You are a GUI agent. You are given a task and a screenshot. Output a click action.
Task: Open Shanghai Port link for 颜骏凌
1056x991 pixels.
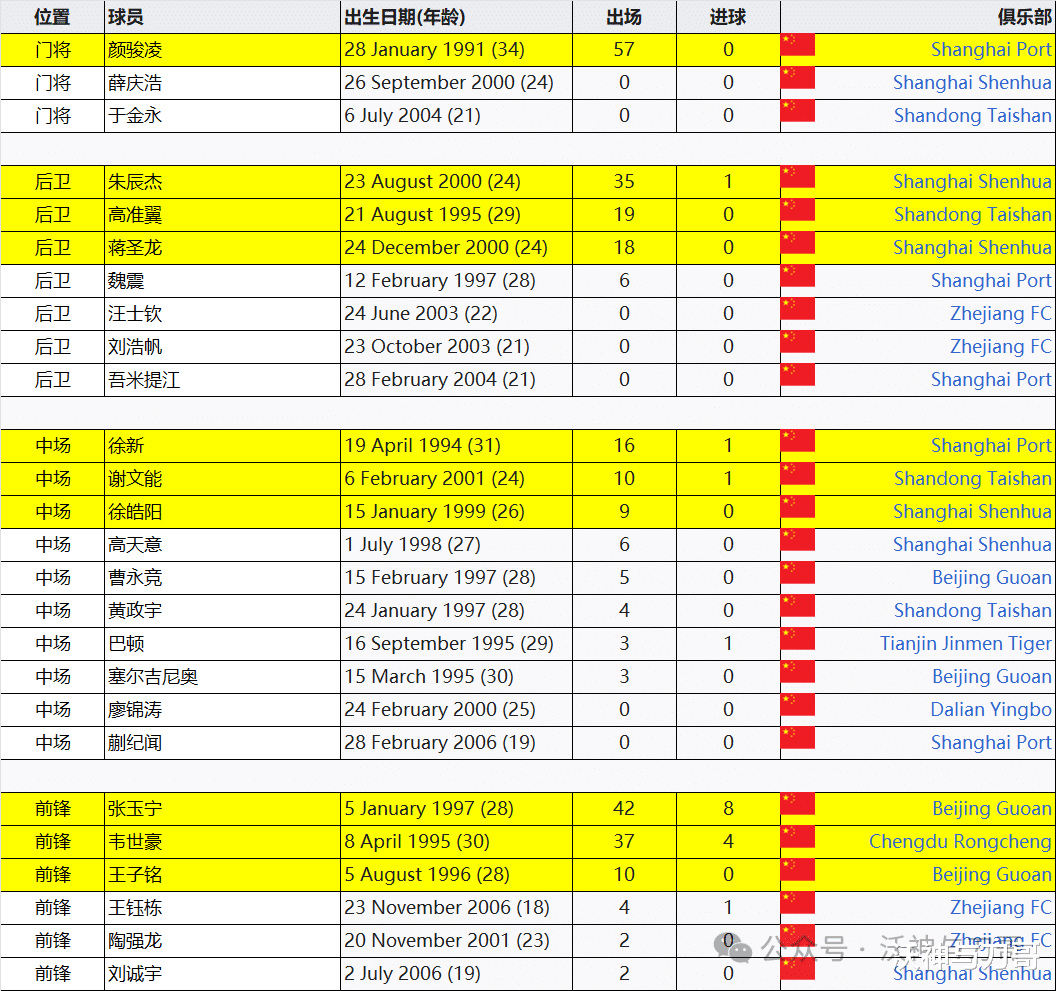coord(991,50)
